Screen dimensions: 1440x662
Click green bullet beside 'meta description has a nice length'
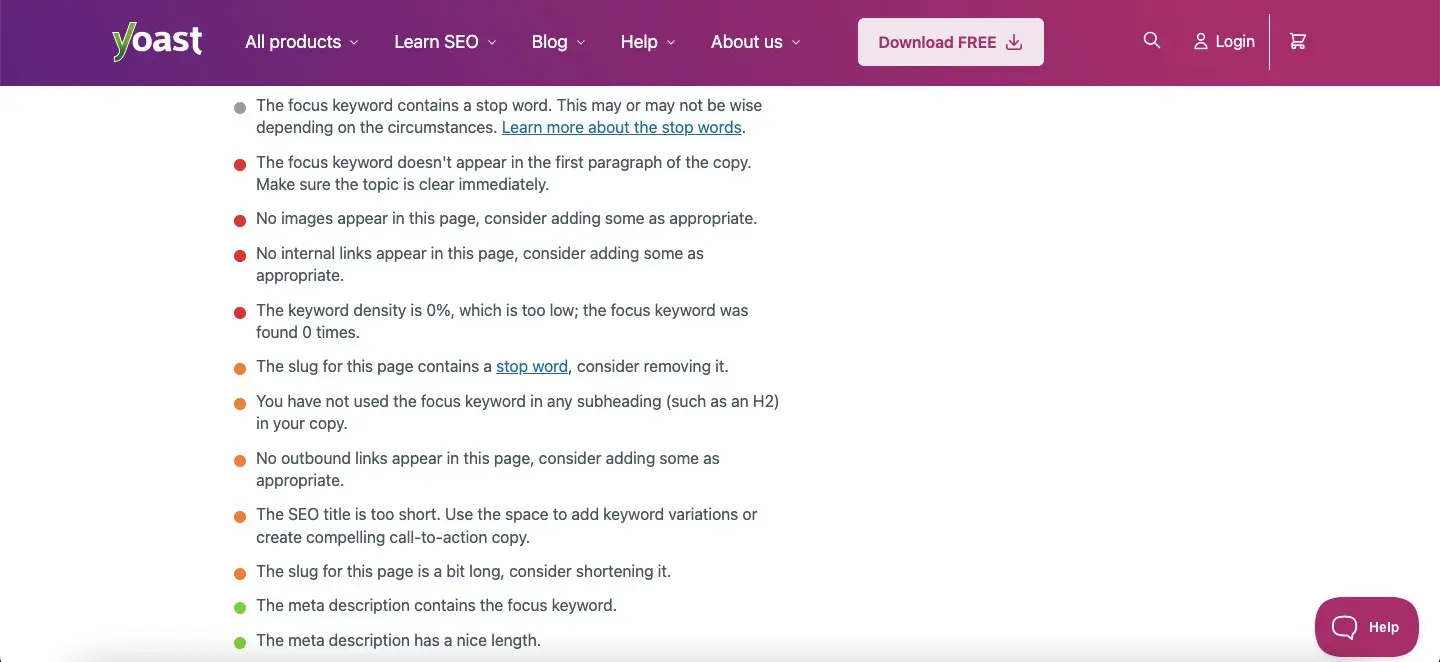(x=240, y=642)
